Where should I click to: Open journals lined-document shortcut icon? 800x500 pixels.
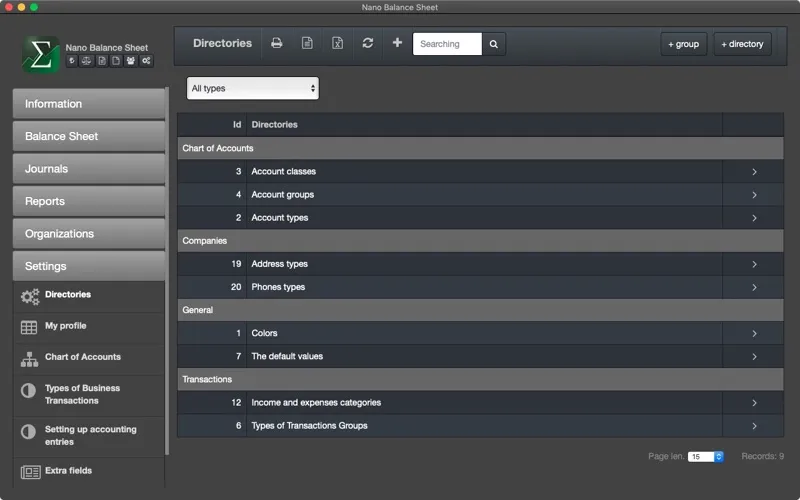click(x=102, y=61)
